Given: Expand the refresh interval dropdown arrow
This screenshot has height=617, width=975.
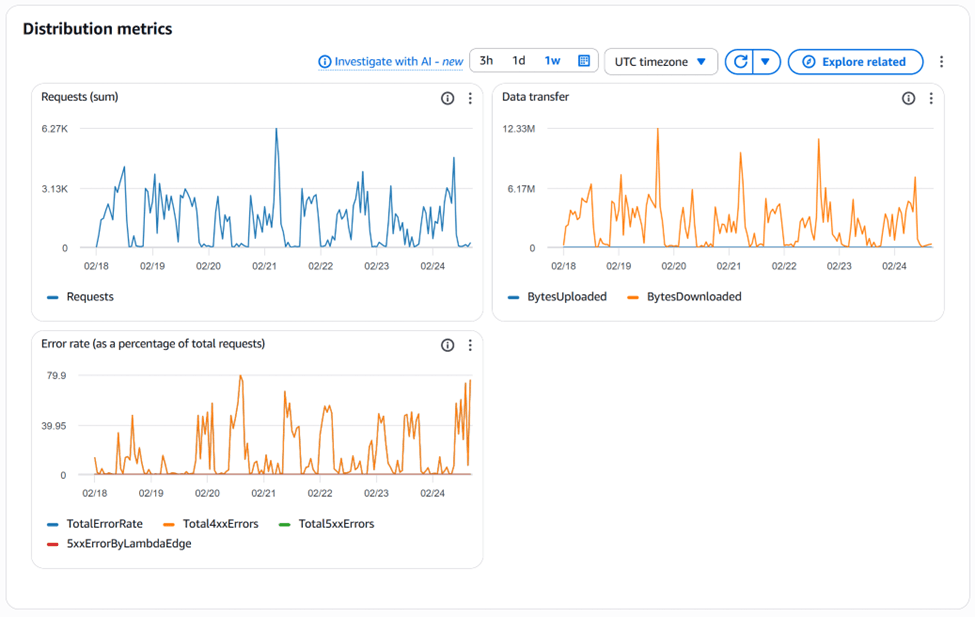Looking at the screenshot, I should click(765, 62).
